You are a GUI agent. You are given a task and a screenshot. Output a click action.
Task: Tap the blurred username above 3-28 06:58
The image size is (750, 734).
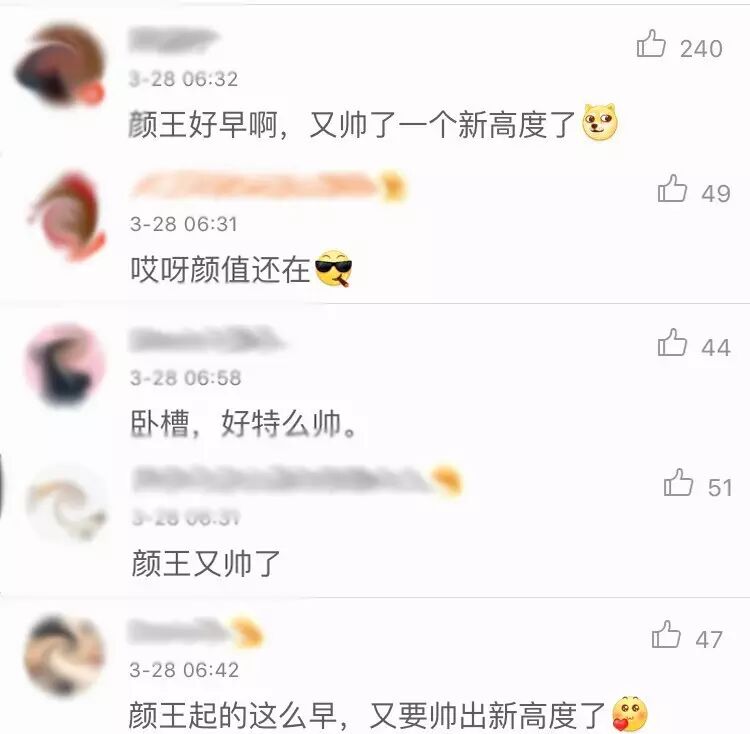207,340
